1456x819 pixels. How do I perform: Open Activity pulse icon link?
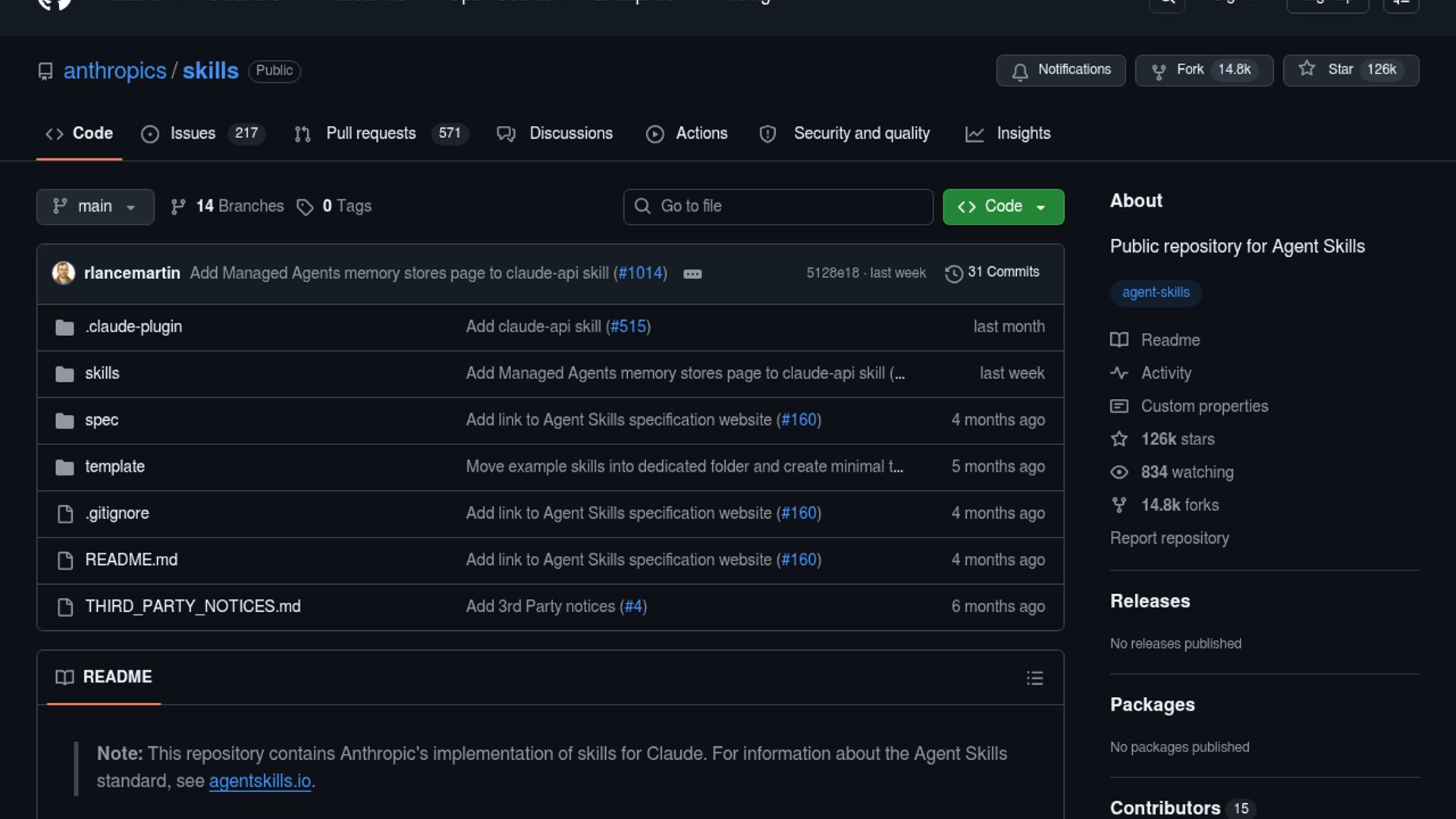[x=1119, y=373]
